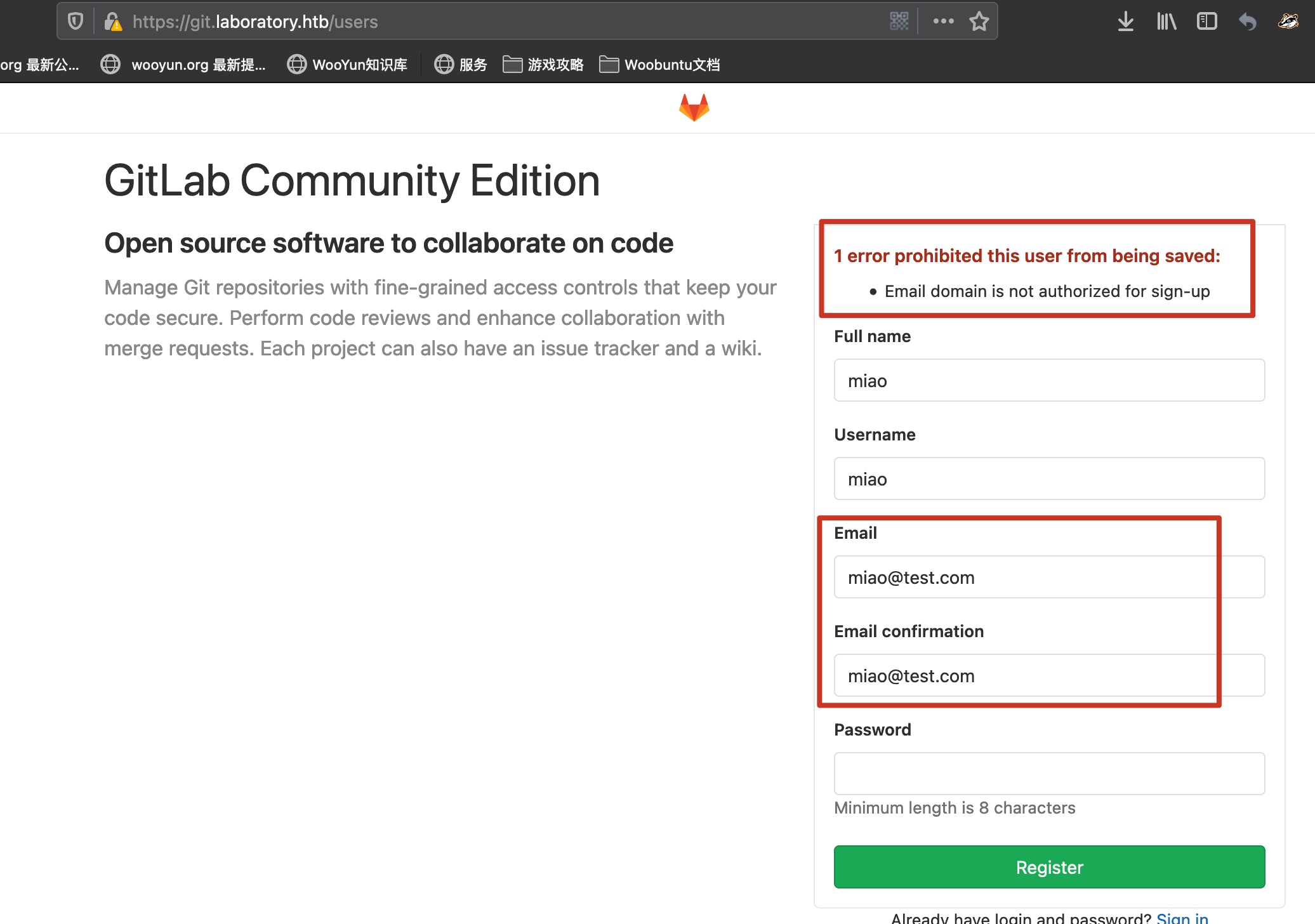
Task: Toggle the sidebar view icon
Action: (x=1206, y=22)
